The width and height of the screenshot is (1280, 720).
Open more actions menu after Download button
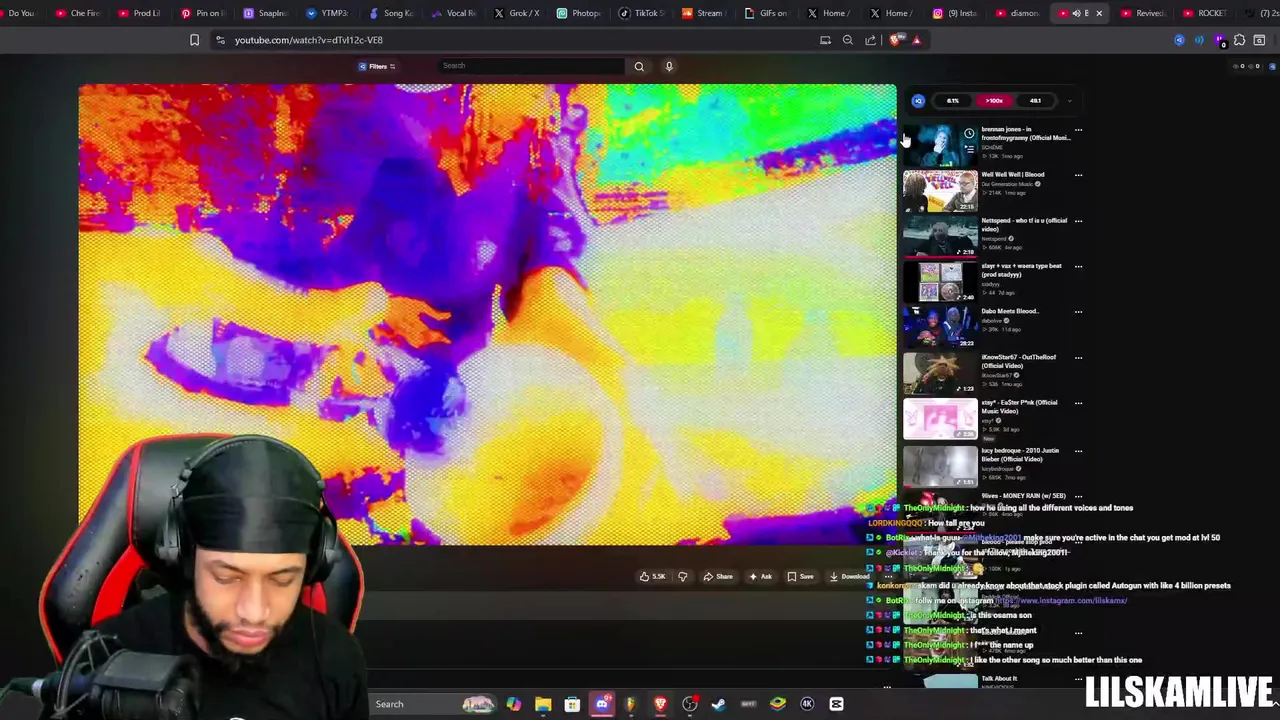[x=888, y=576]
